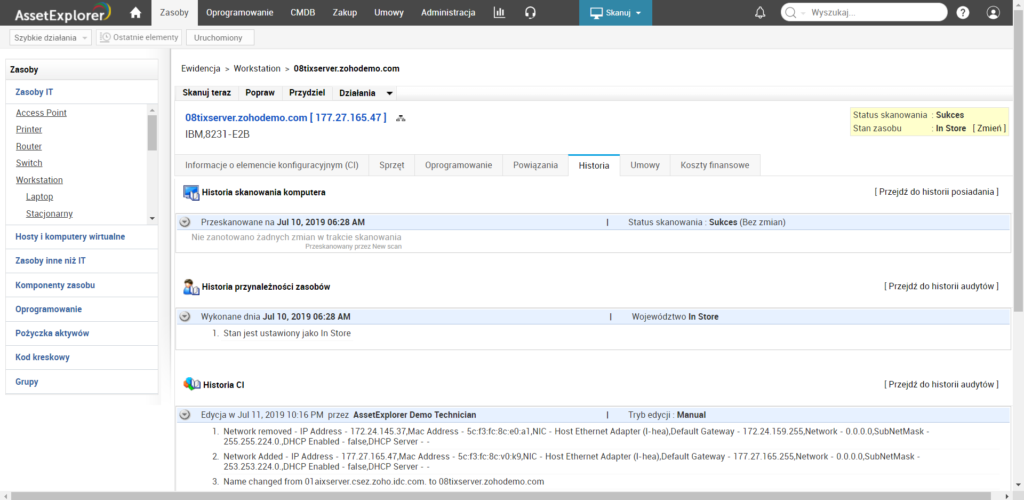The image size is (1024, 500).
Task: Open the reports chart icon
Action: [499, 13]
